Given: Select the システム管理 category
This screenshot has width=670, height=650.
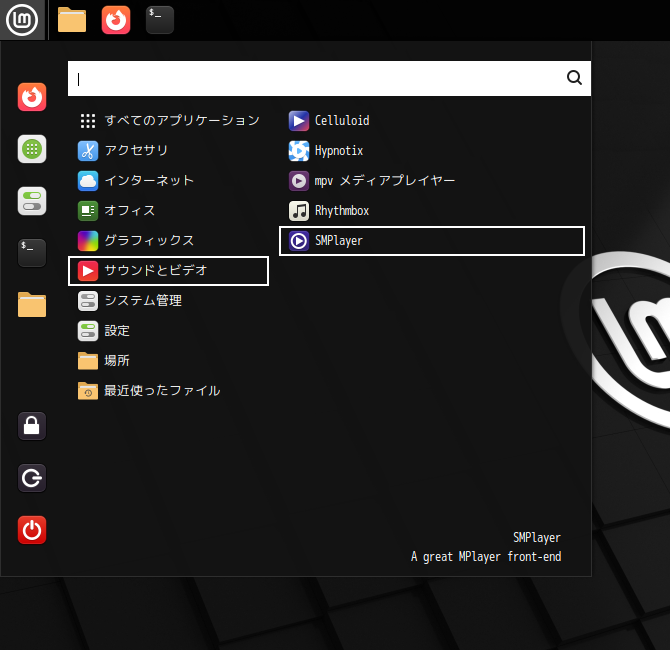Looking at the screenshot, I should [168, 301].
